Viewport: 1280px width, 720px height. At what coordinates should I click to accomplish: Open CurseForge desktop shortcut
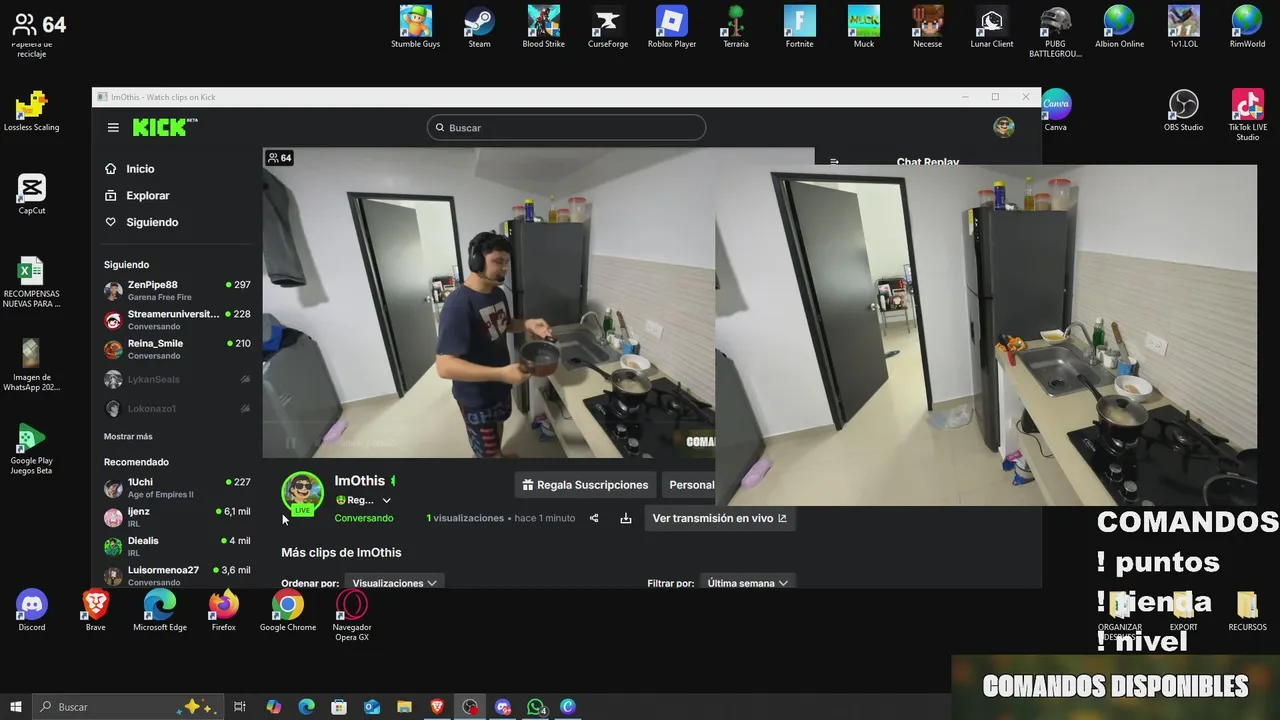click(608, 27)
